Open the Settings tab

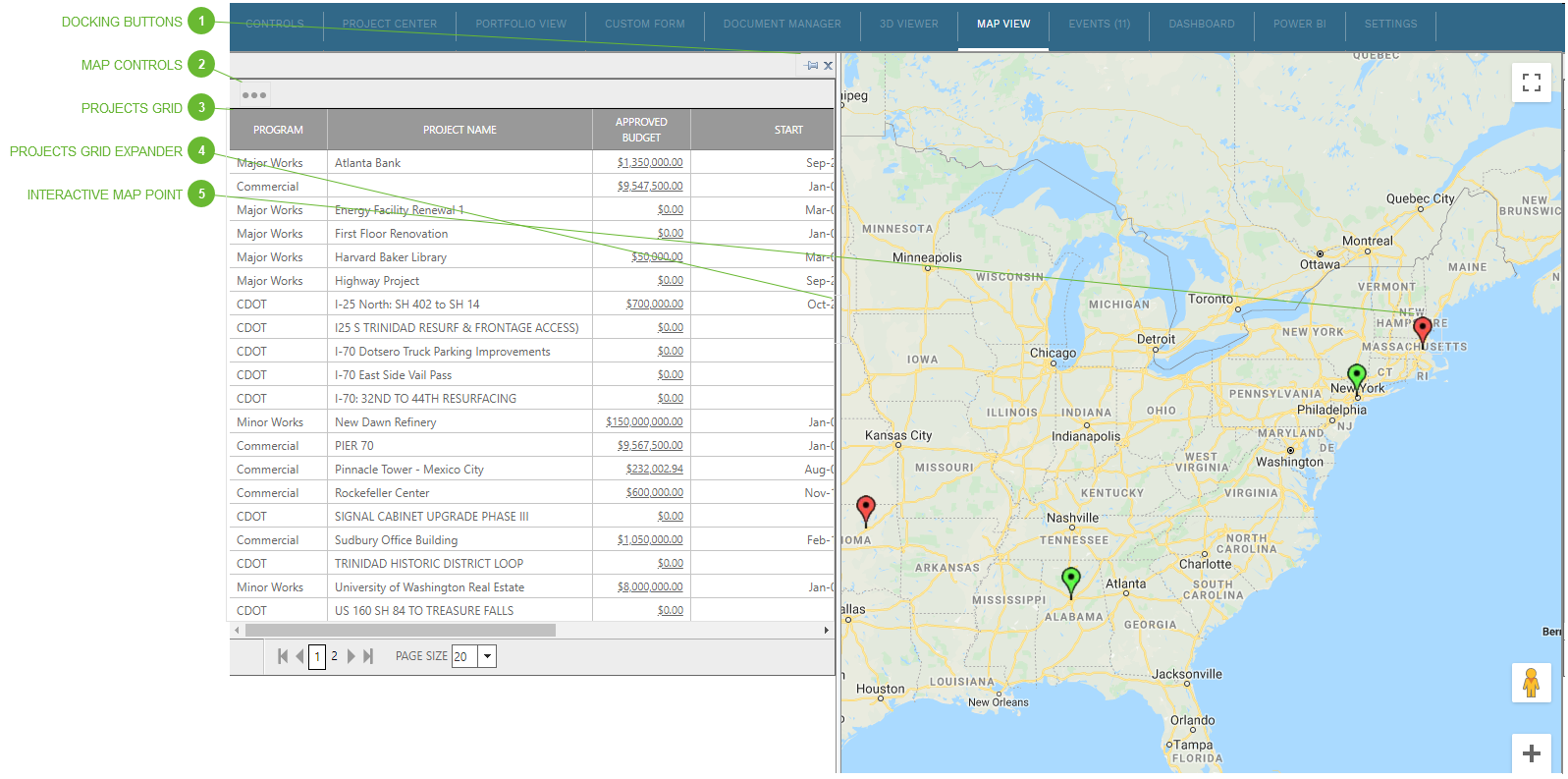click(x=1390, y=25)
